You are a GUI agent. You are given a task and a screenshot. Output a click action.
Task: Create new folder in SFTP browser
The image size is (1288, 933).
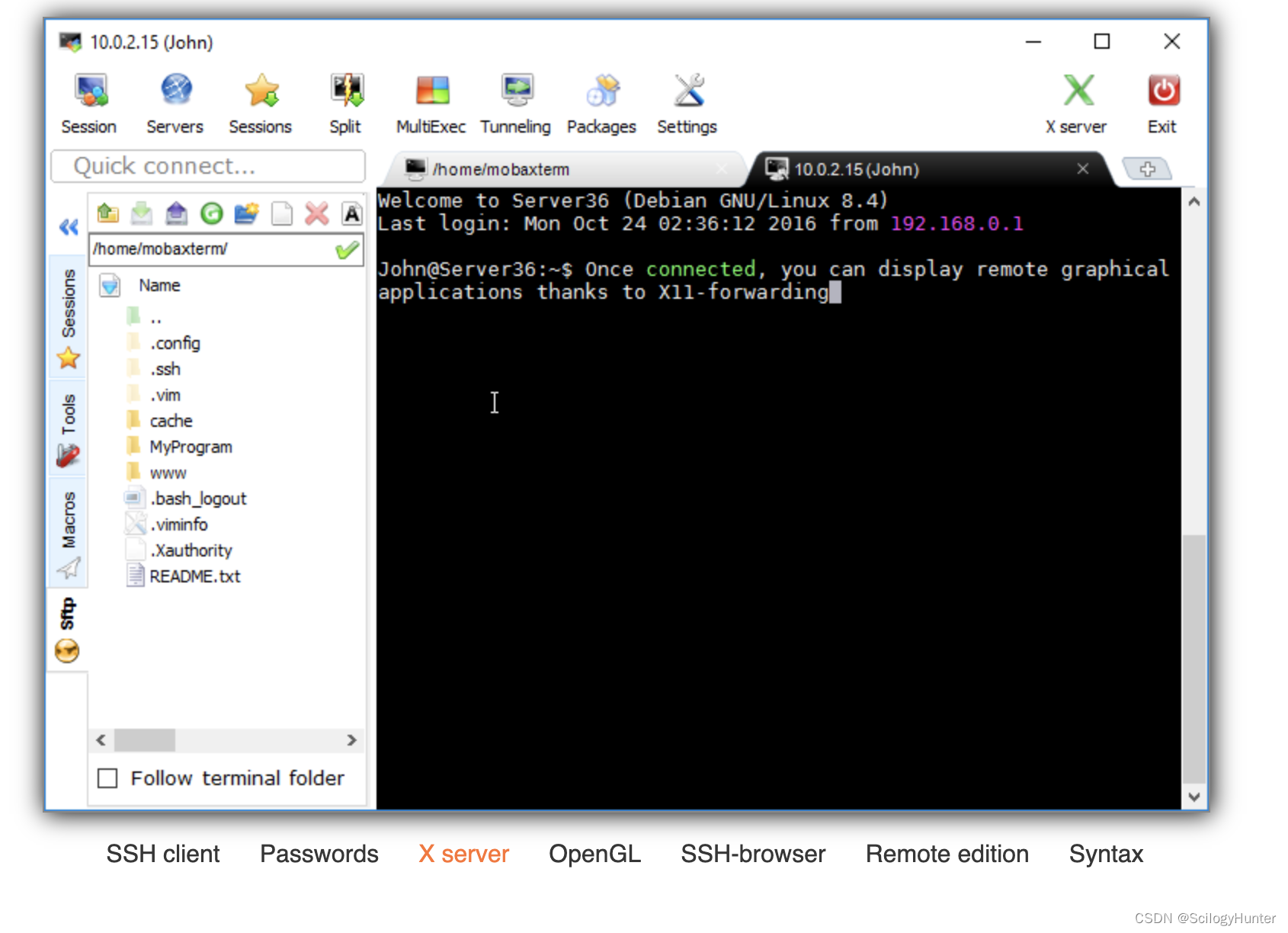(246, 213)
